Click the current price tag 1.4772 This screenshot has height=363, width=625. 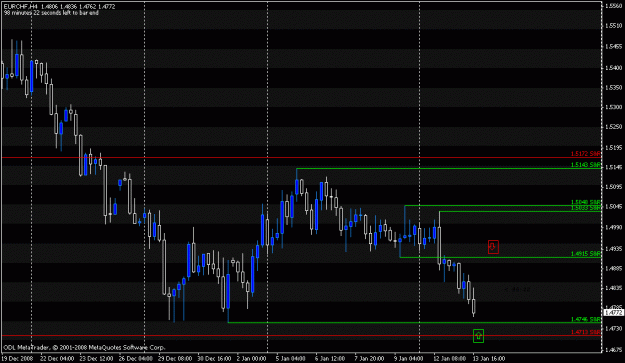[x=614, y=313]
